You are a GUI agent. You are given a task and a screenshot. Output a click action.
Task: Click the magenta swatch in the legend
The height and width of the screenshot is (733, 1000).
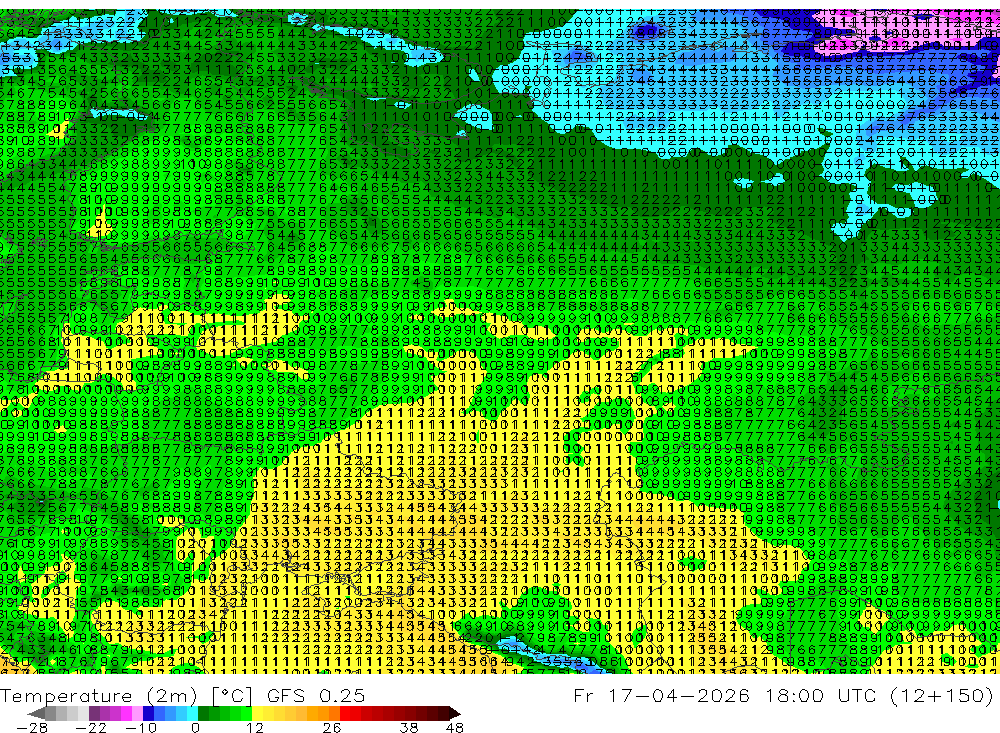coord(126,714)
